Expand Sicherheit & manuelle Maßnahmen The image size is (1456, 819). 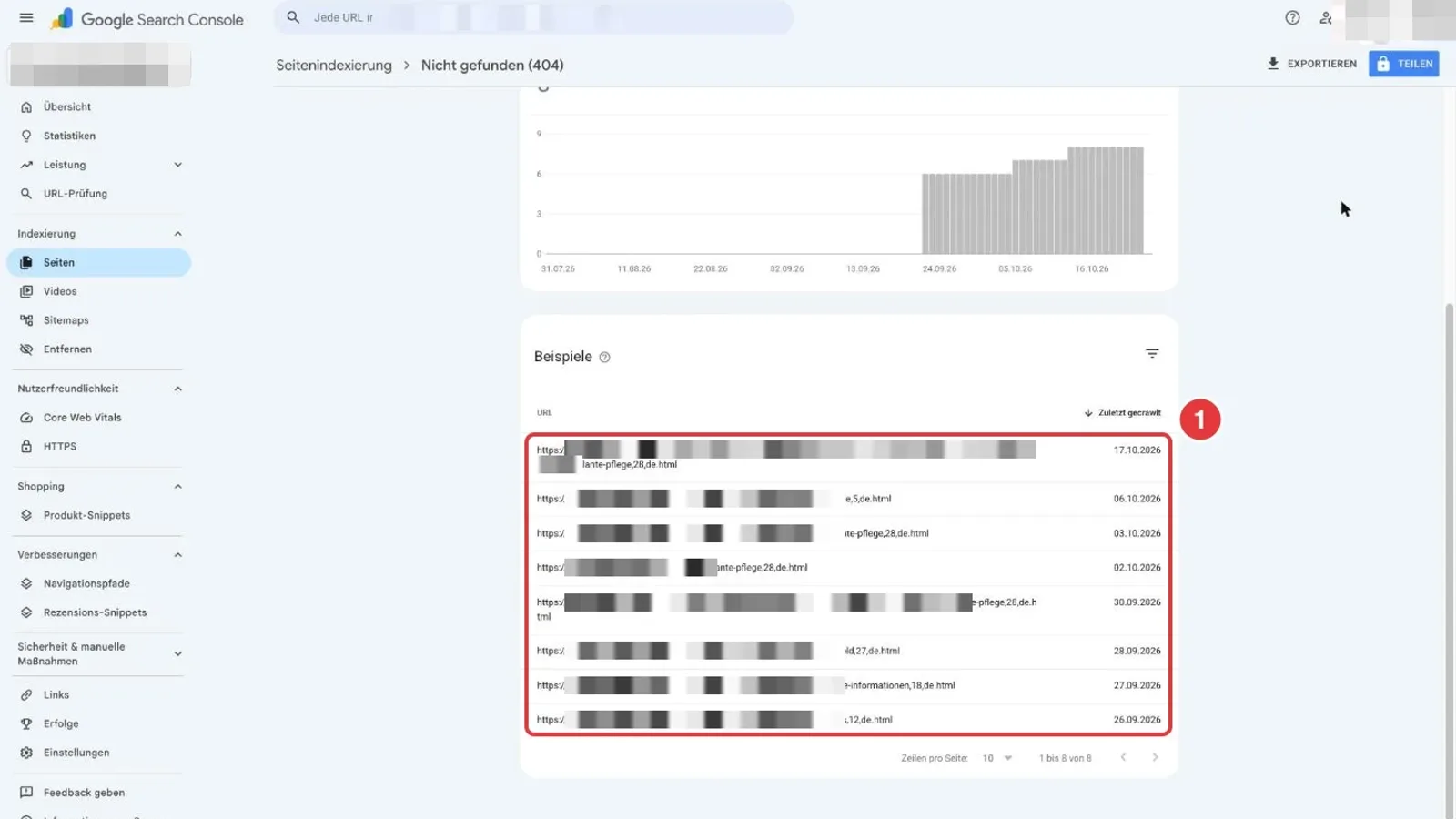coord(178,653)
